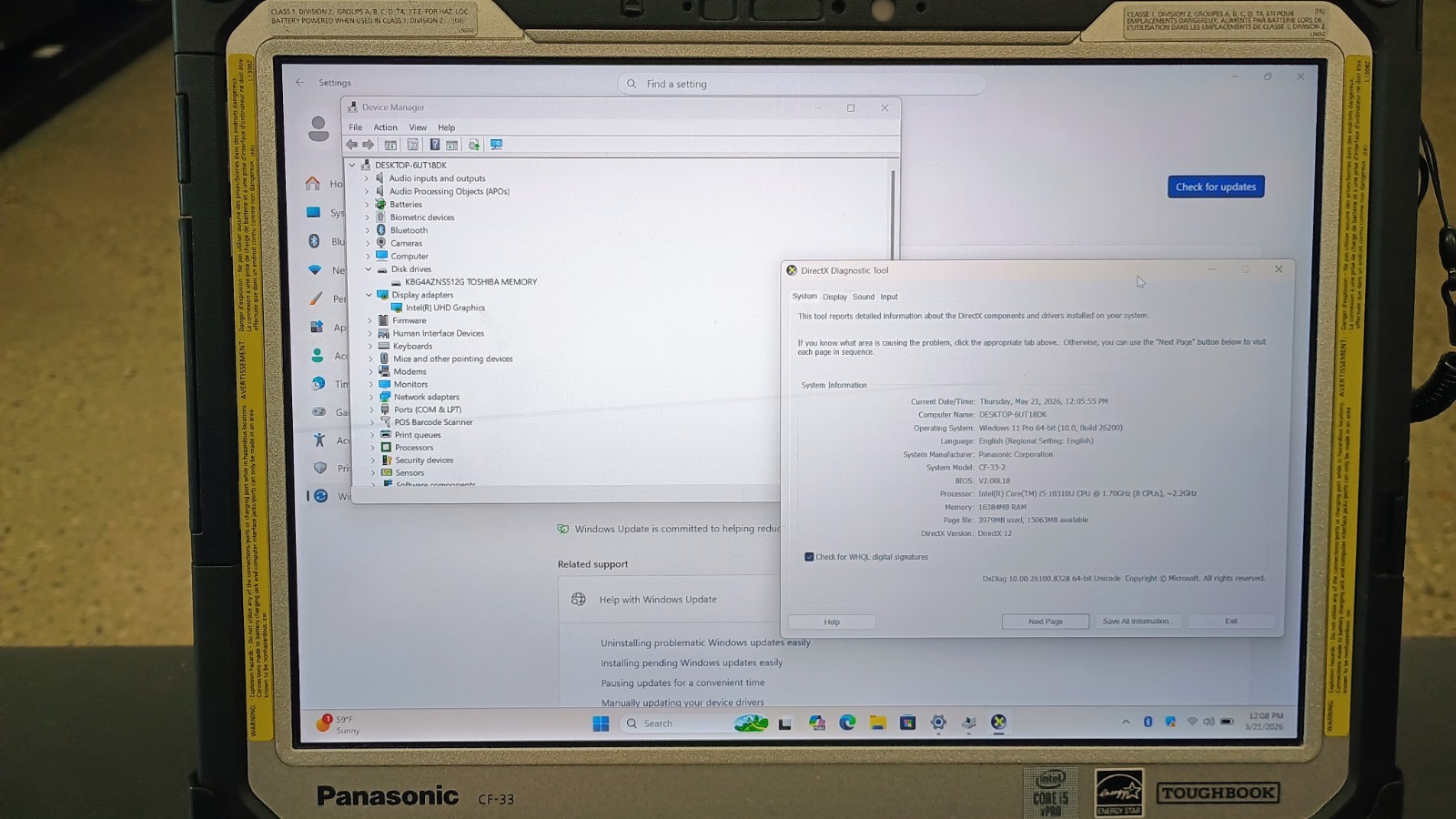This screenshot has width=1456, height=819.
Task: Click the DirectX Diagnostic Tool taskbar icon
Action: [998, 722]
